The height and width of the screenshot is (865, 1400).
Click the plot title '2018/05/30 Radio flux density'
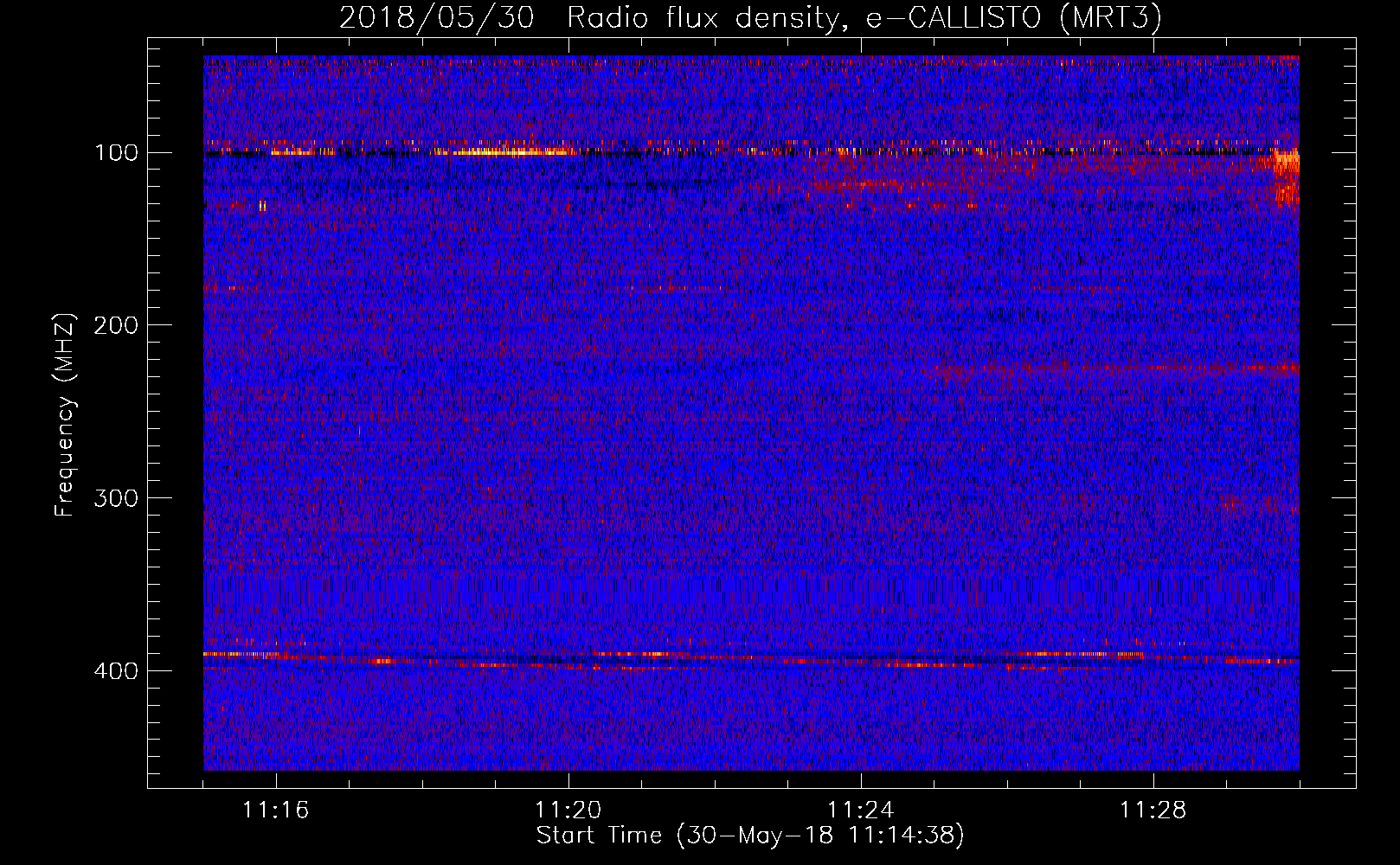[749, 17]
